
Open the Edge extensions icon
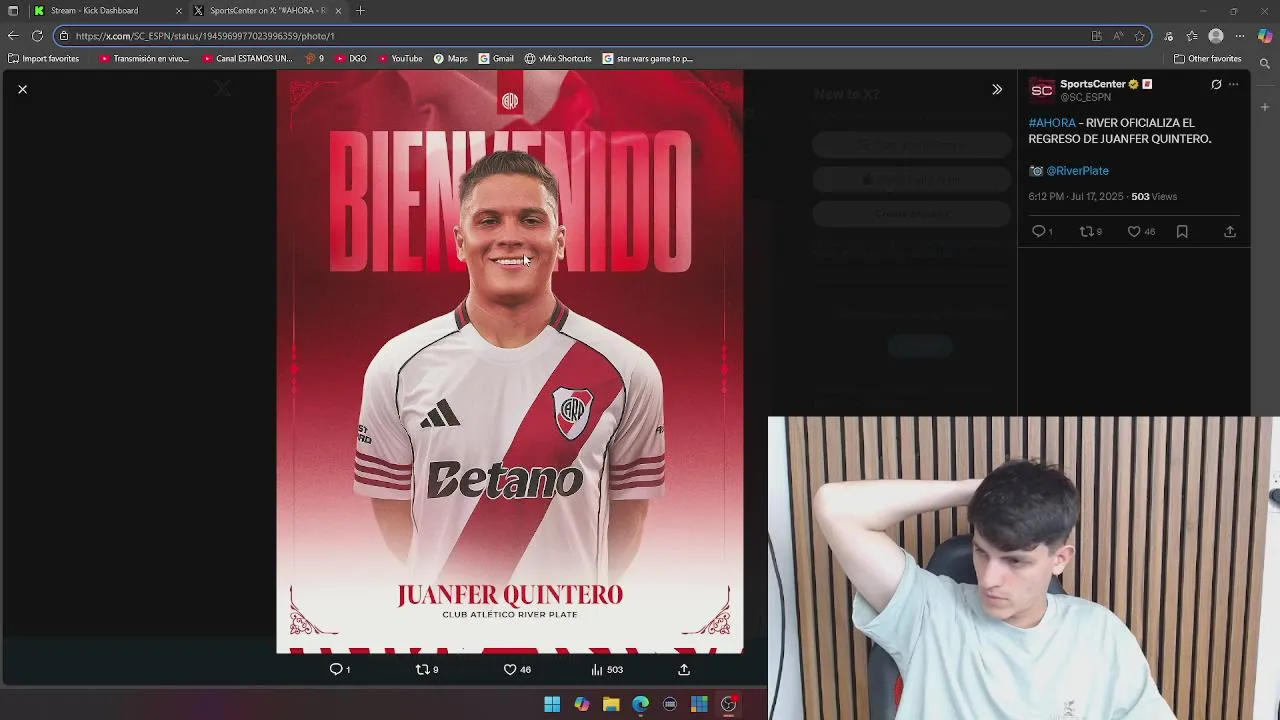[1168, 36]
